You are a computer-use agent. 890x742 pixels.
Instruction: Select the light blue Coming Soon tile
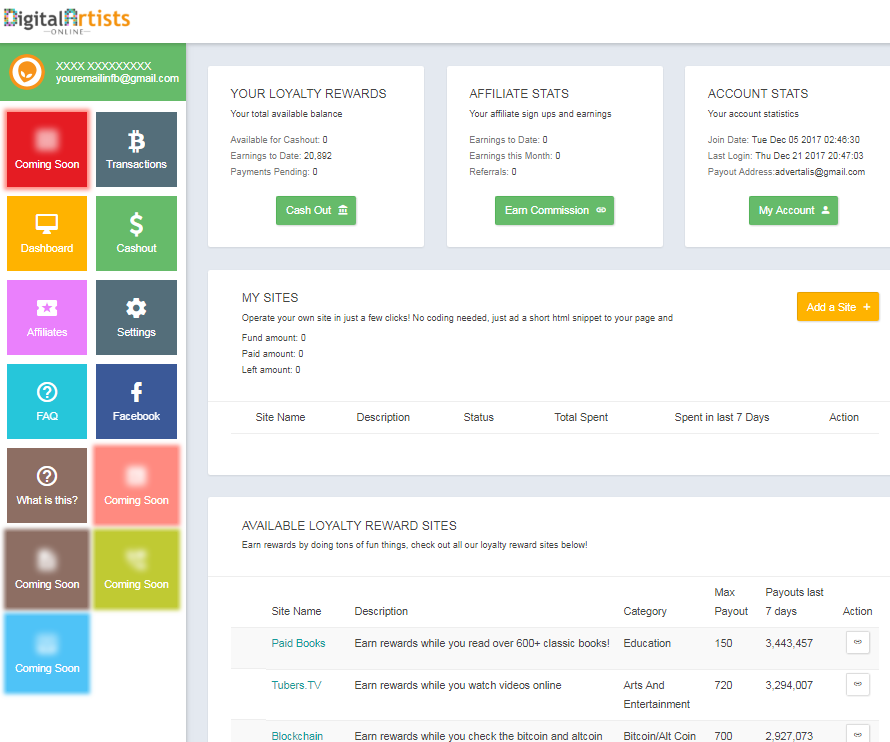[47, 653]
